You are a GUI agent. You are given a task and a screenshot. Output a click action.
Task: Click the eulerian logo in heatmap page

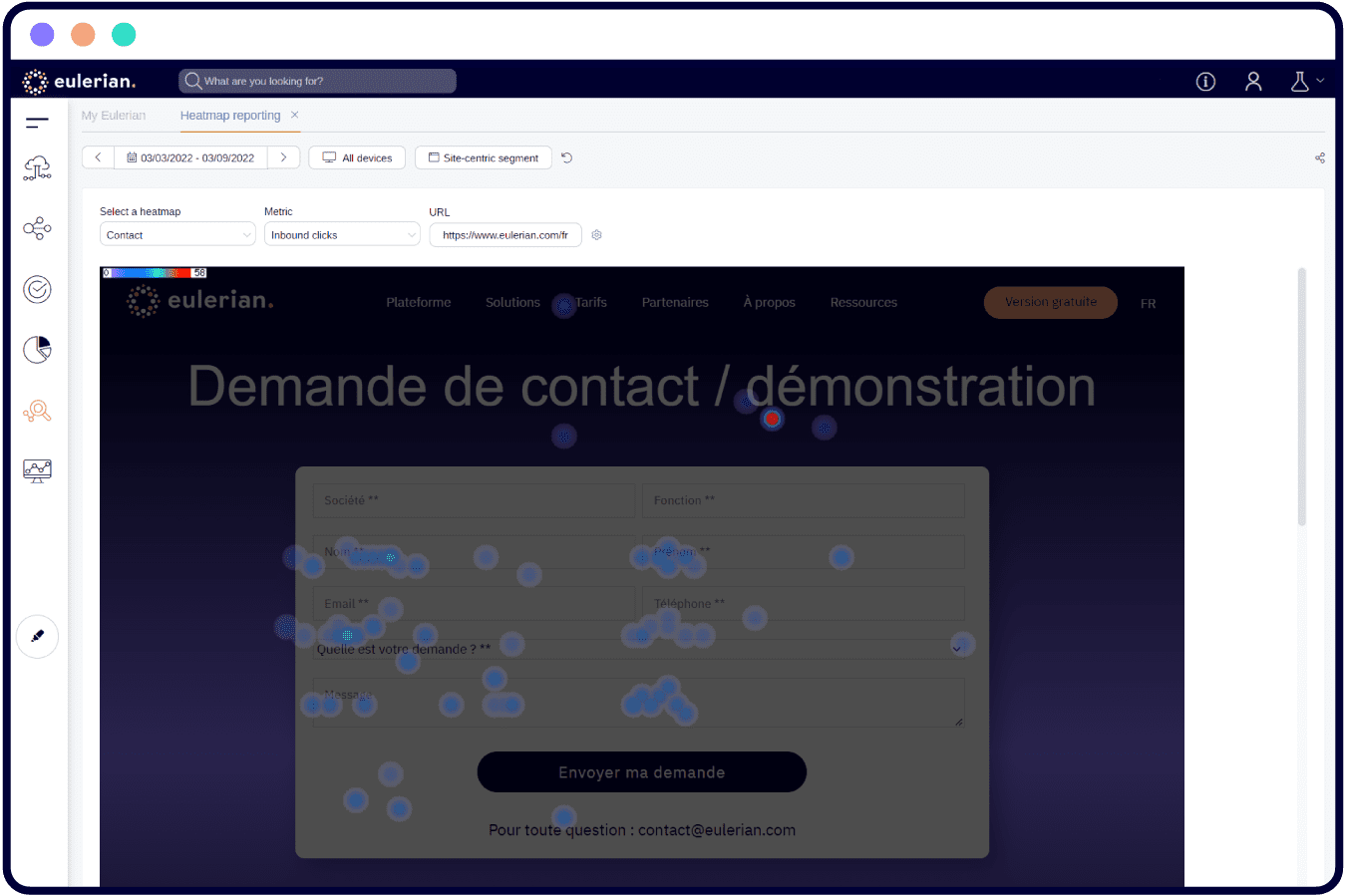point(200,301)
